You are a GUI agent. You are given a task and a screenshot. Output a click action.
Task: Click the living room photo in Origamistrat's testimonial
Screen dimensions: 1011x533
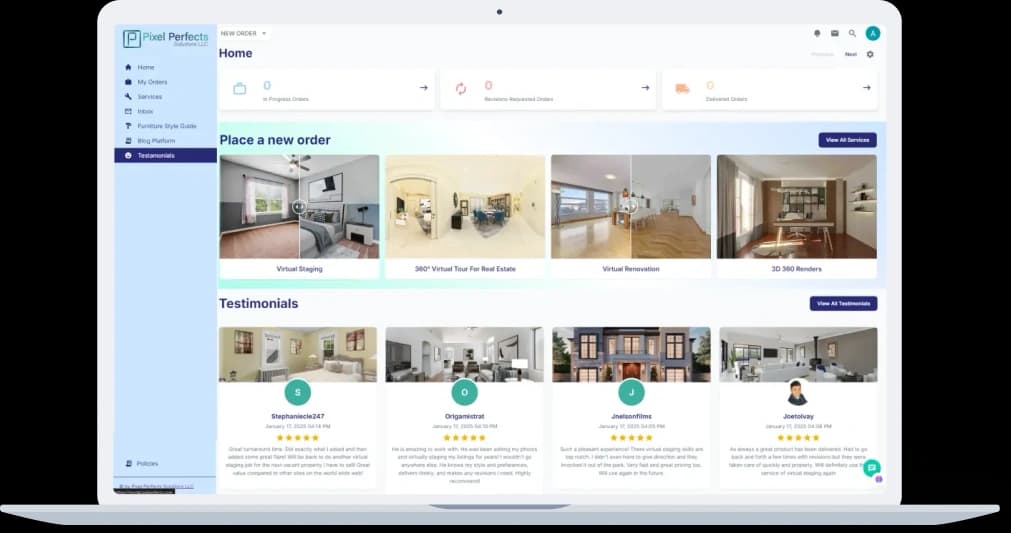(x=464, y=354)
